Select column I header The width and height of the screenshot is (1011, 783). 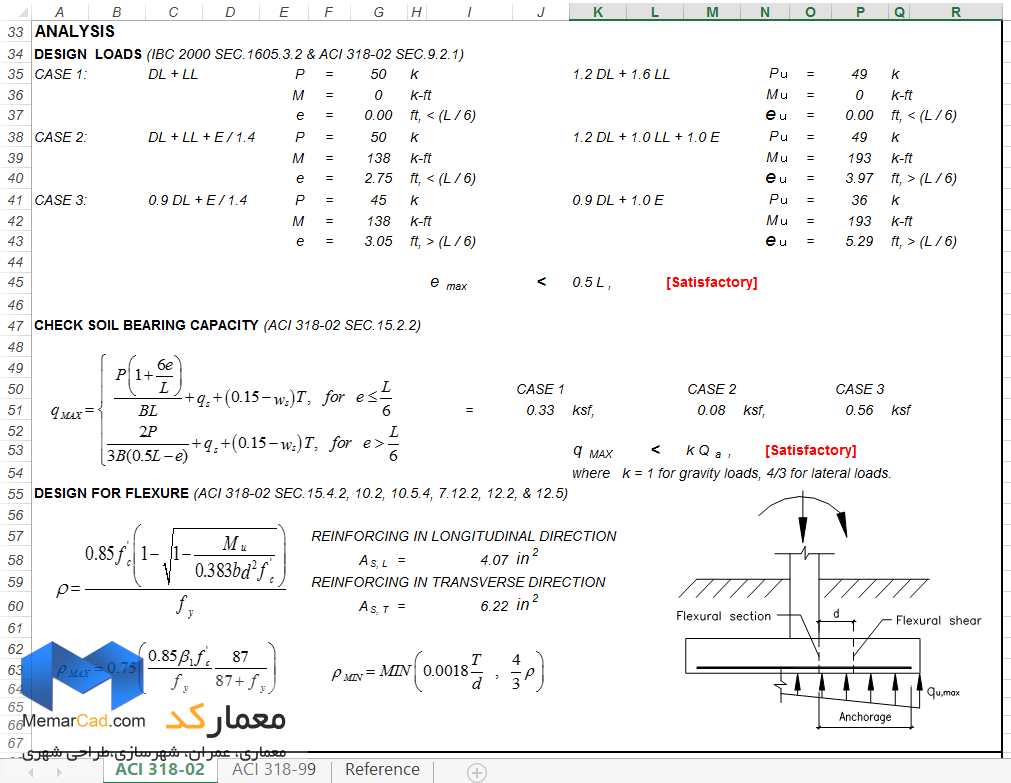pyautogui.click(x=469, y=12)
